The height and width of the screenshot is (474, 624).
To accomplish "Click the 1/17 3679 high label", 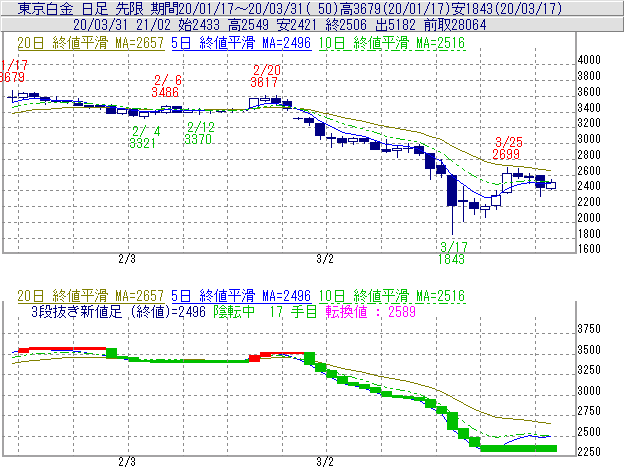I will pos(13,71).
